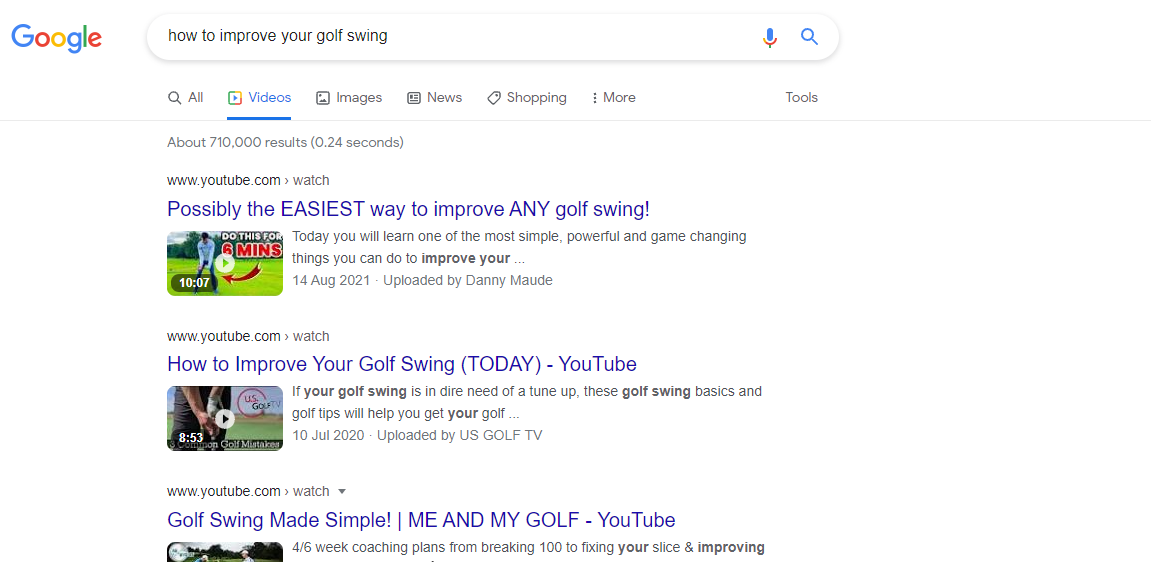The width and height of the screenshot is (1151, 562).
Task: Open the All results tab
Action: tap(185, 98)
